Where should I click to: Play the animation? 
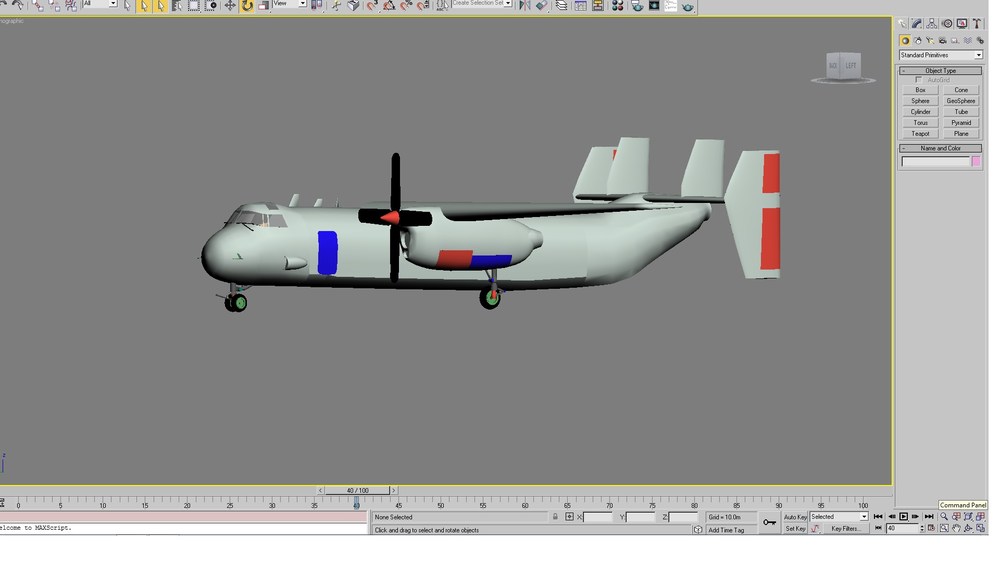[904, 517]
